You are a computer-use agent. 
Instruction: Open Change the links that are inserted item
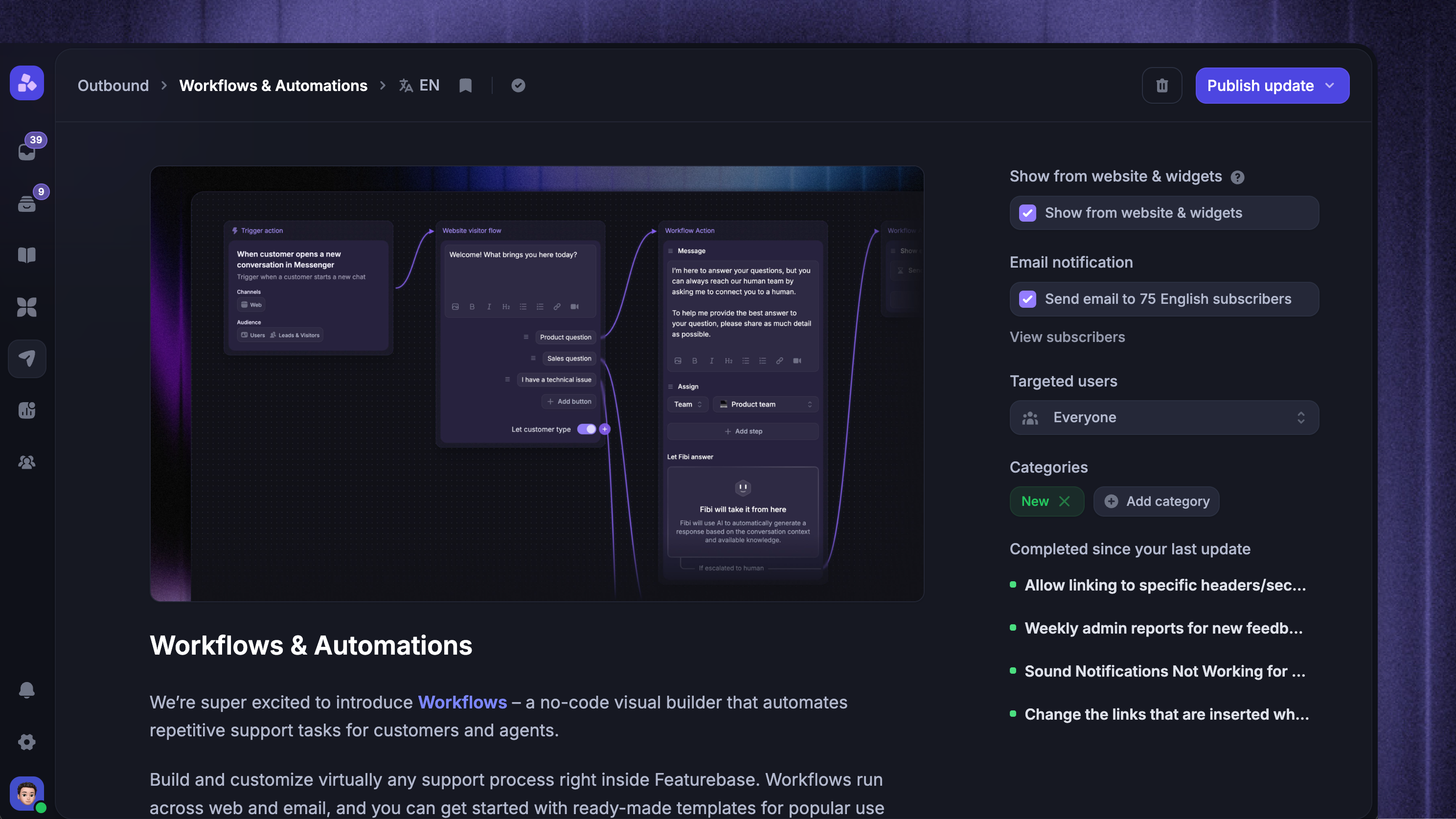1166,714
